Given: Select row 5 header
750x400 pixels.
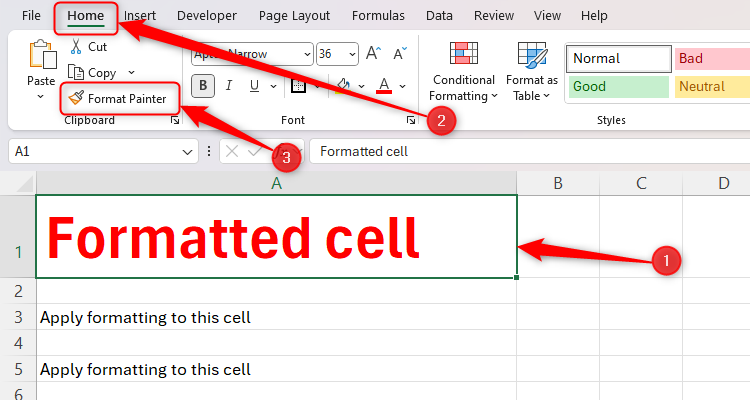Looking at the screenshot, I should coord(18,369).
